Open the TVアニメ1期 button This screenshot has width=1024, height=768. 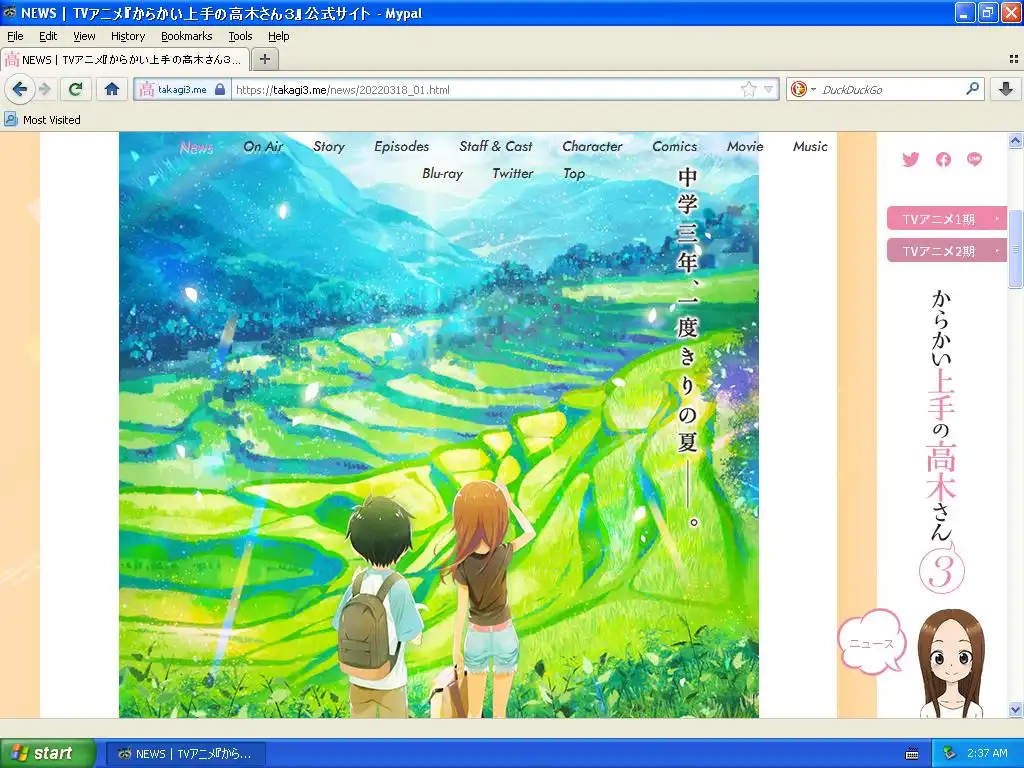[x=946, y=219]
